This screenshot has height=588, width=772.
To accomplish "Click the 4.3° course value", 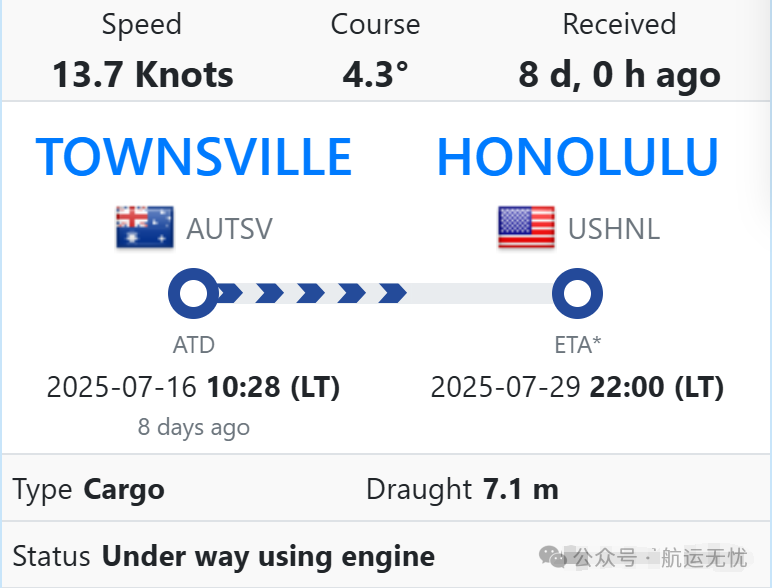I will [376, 75].
